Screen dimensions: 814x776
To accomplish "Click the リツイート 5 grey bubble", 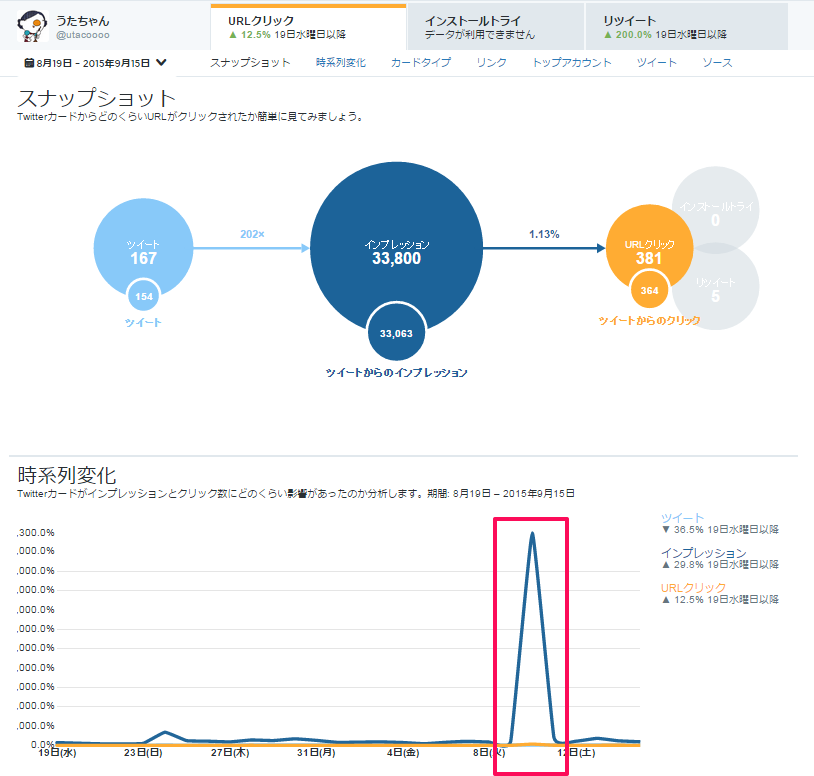I will [x=715, y=287].
